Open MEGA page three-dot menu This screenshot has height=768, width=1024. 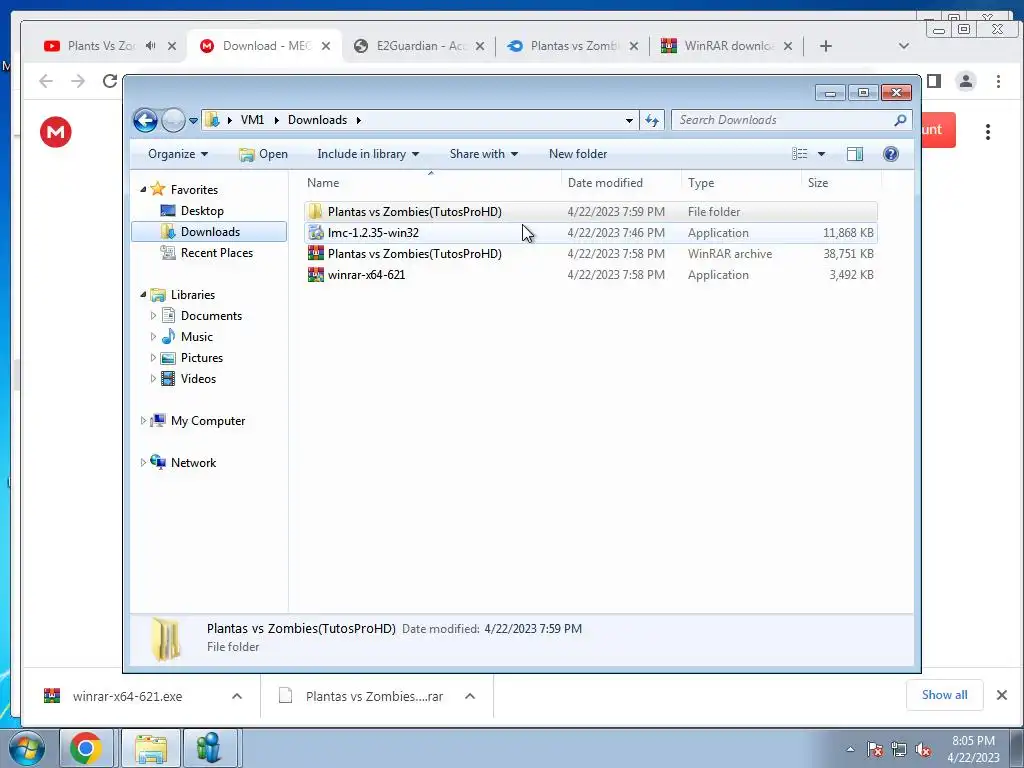click(x=988, y=132)
